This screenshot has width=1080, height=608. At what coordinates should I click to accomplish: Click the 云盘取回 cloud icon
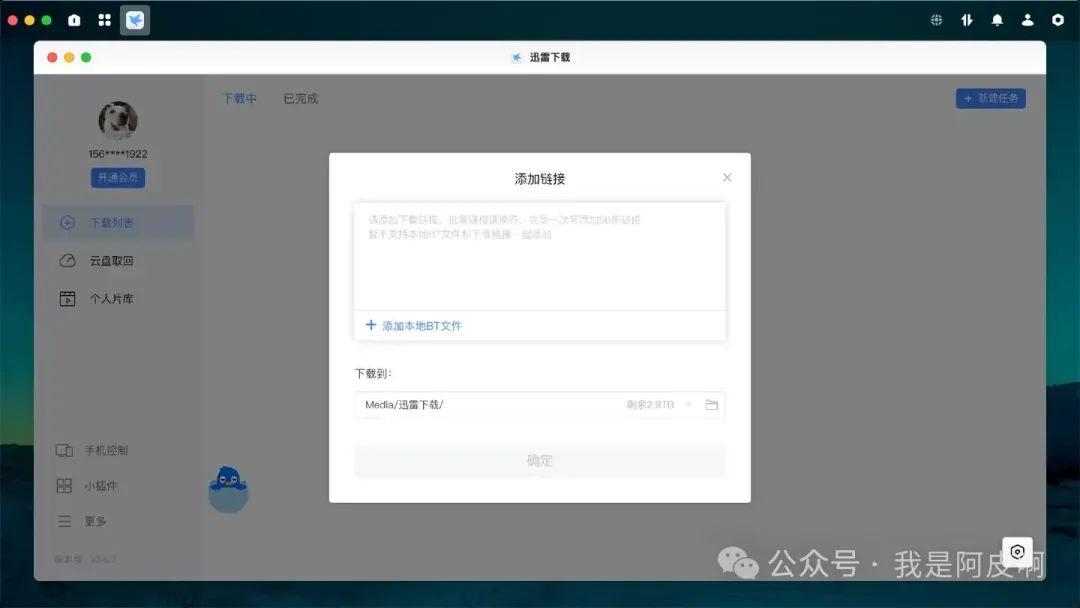point(68,261)
